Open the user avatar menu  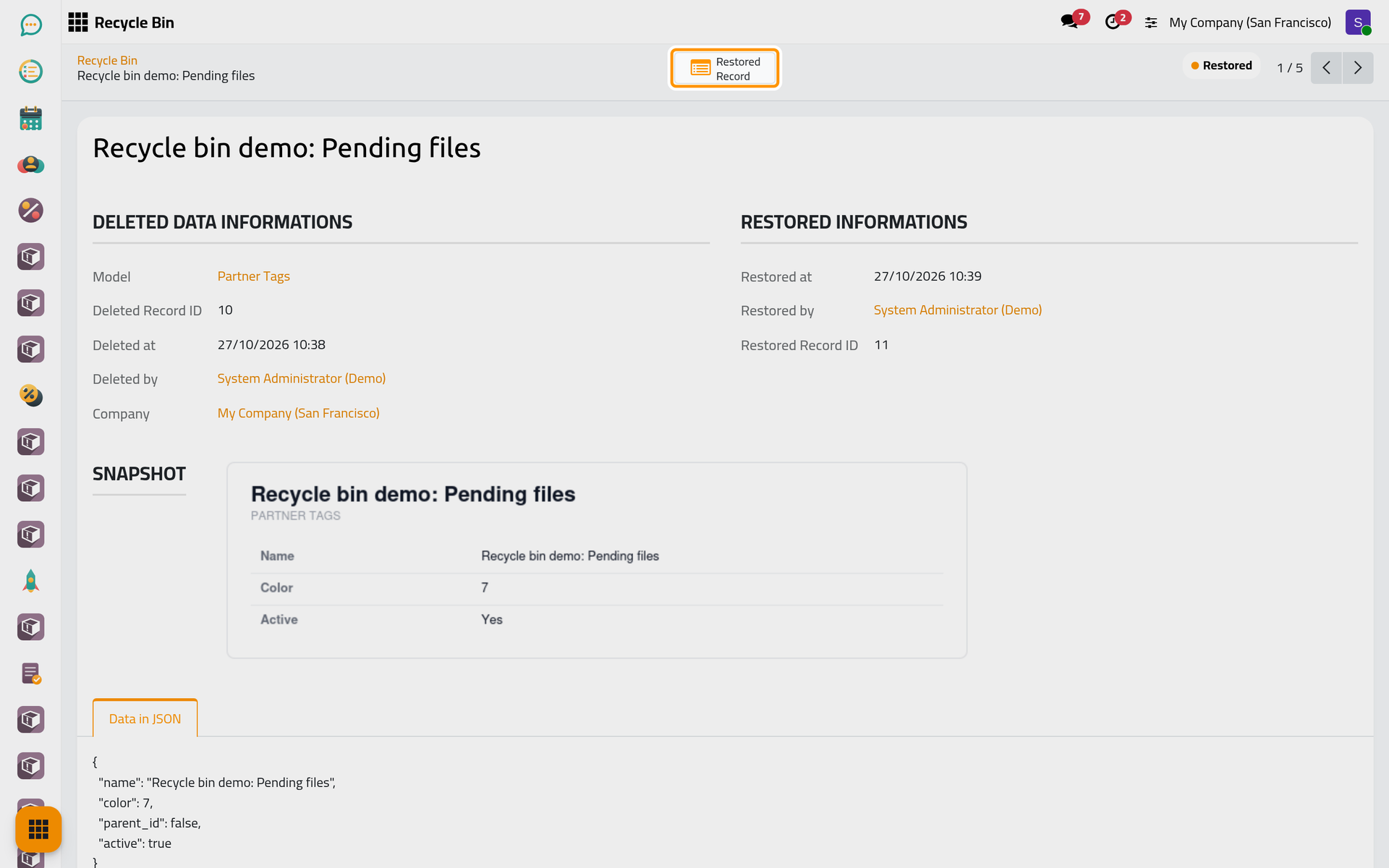click(1358, 22)
